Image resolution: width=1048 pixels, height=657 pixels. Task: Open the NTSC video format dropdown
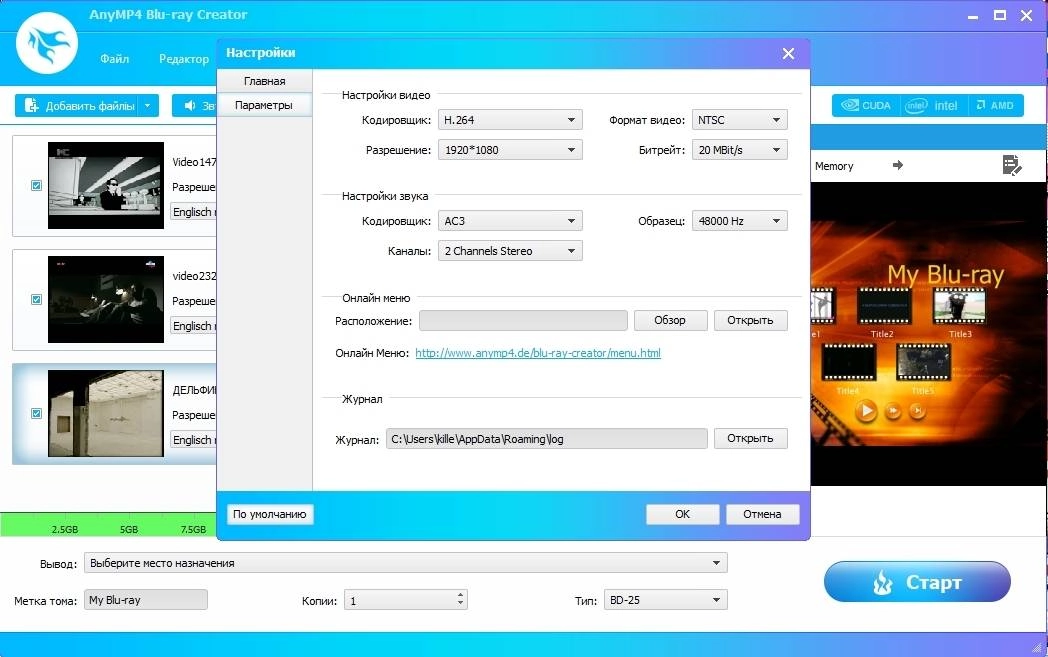point(739,120)
